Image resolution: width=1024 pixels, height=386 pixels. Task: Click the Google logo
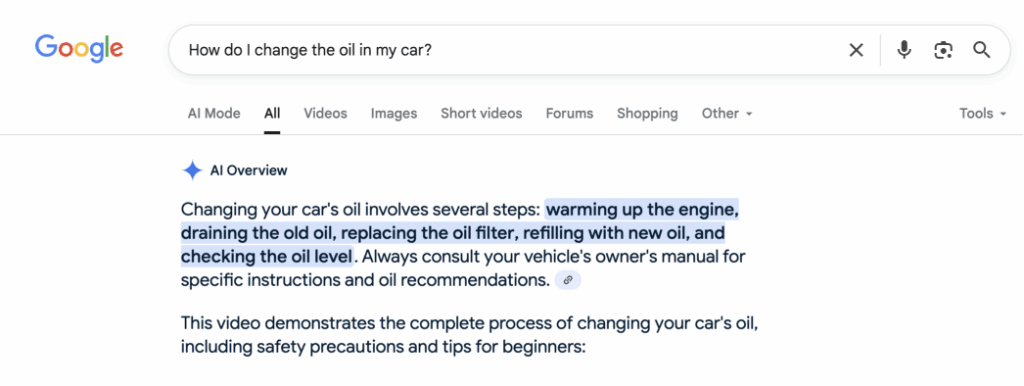coord(79,49)
